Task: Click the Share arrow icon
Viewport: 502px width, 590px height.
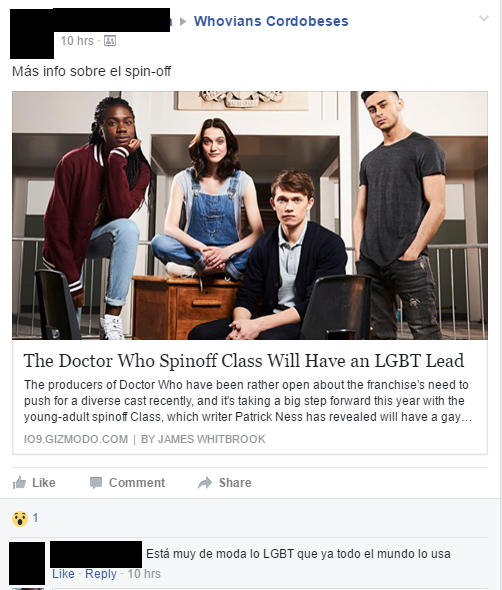Action: pos(205,483)
